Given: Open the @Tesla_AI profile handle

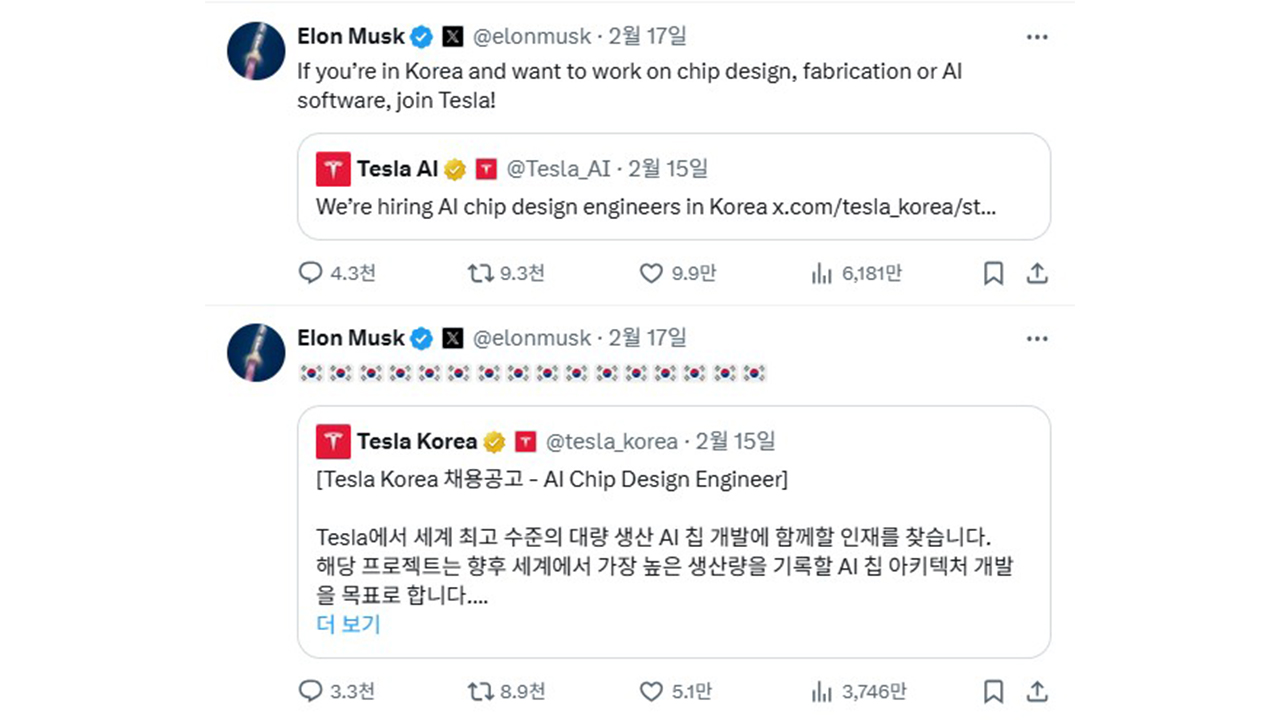Looking at the screenshot, I should pos(558,169).
